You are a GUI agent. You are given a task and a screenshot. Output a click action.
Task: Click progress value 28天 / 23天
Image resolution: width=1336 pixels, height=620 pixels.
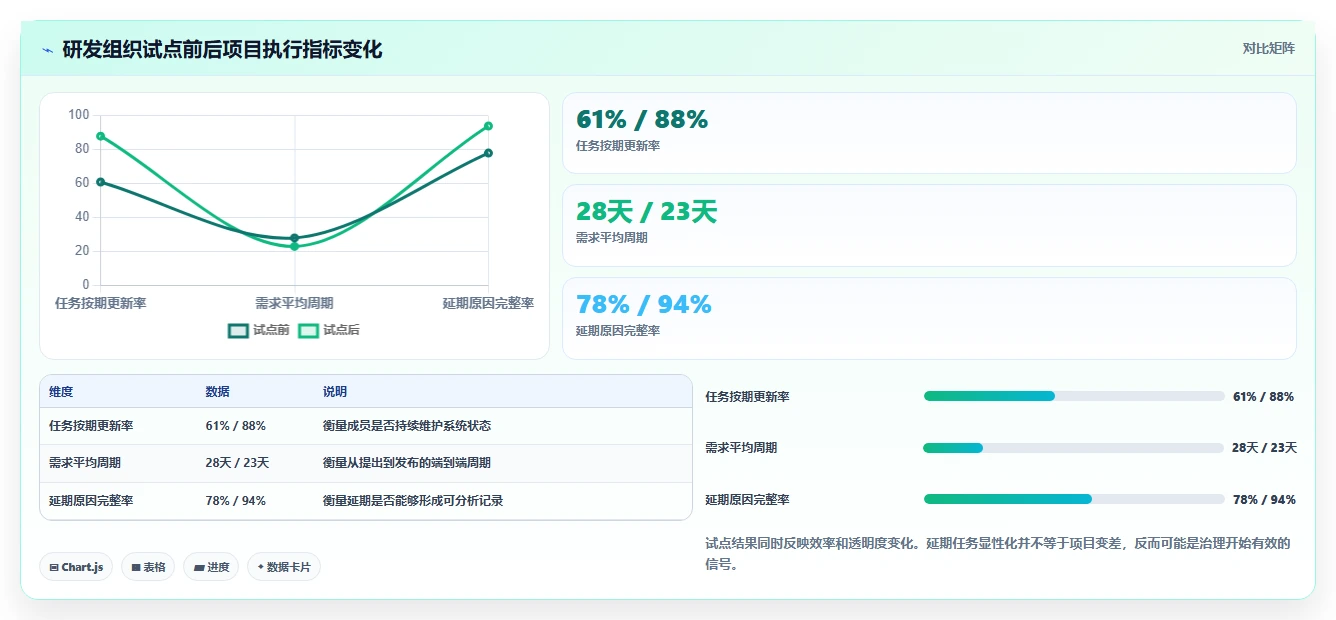(1264, 448)
